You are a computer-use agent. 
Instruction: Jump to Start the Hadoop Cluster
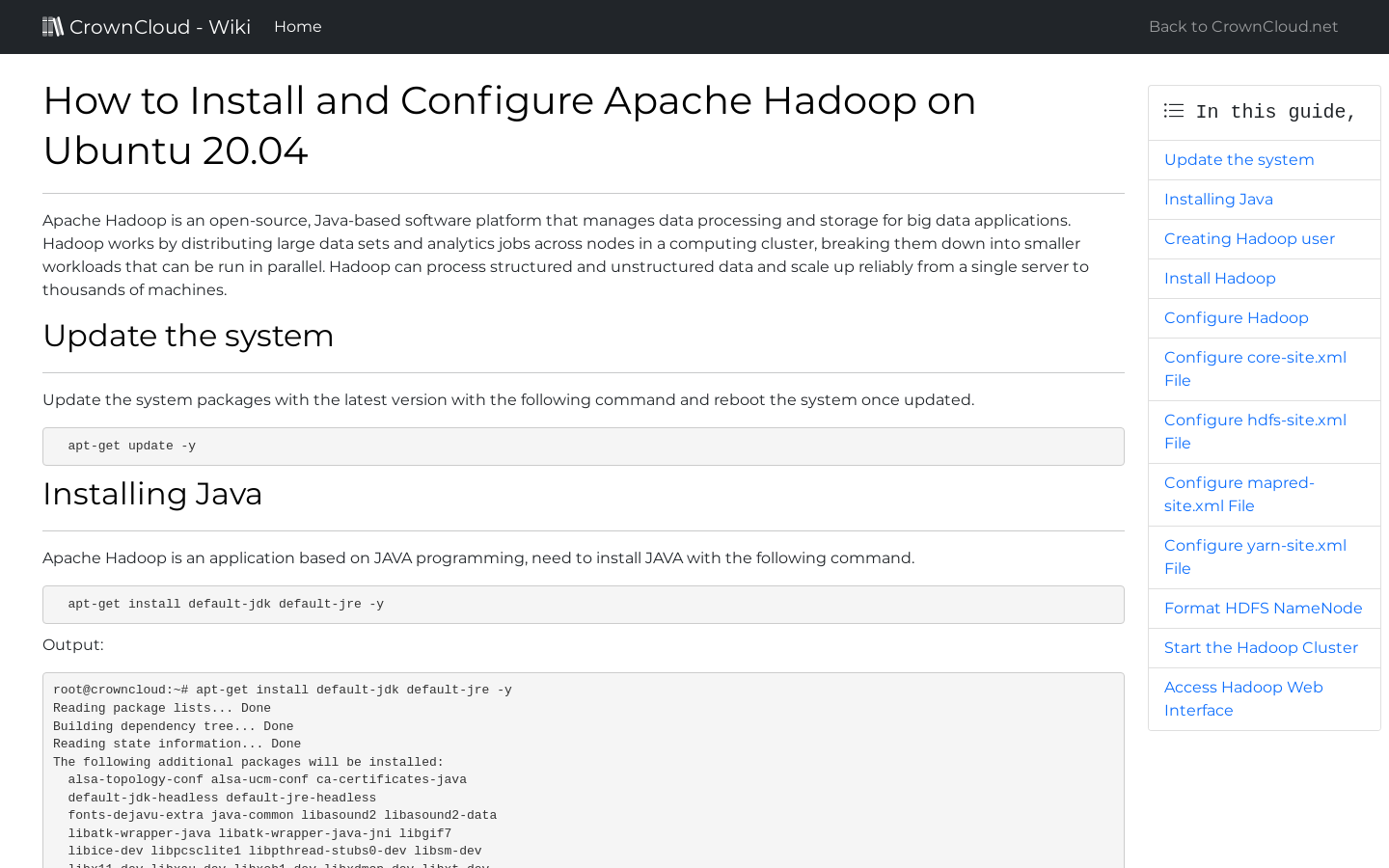coord(1261,648)
